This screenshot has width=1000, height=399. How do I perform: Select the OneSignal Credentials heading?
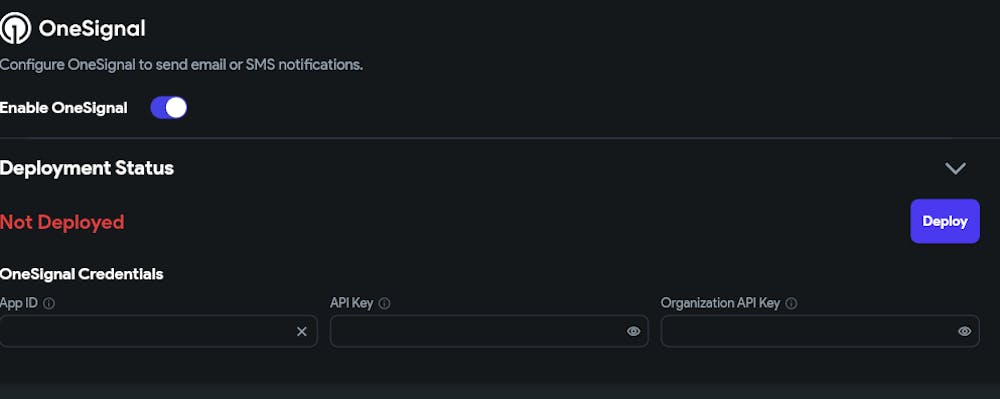tap(82, 274)
